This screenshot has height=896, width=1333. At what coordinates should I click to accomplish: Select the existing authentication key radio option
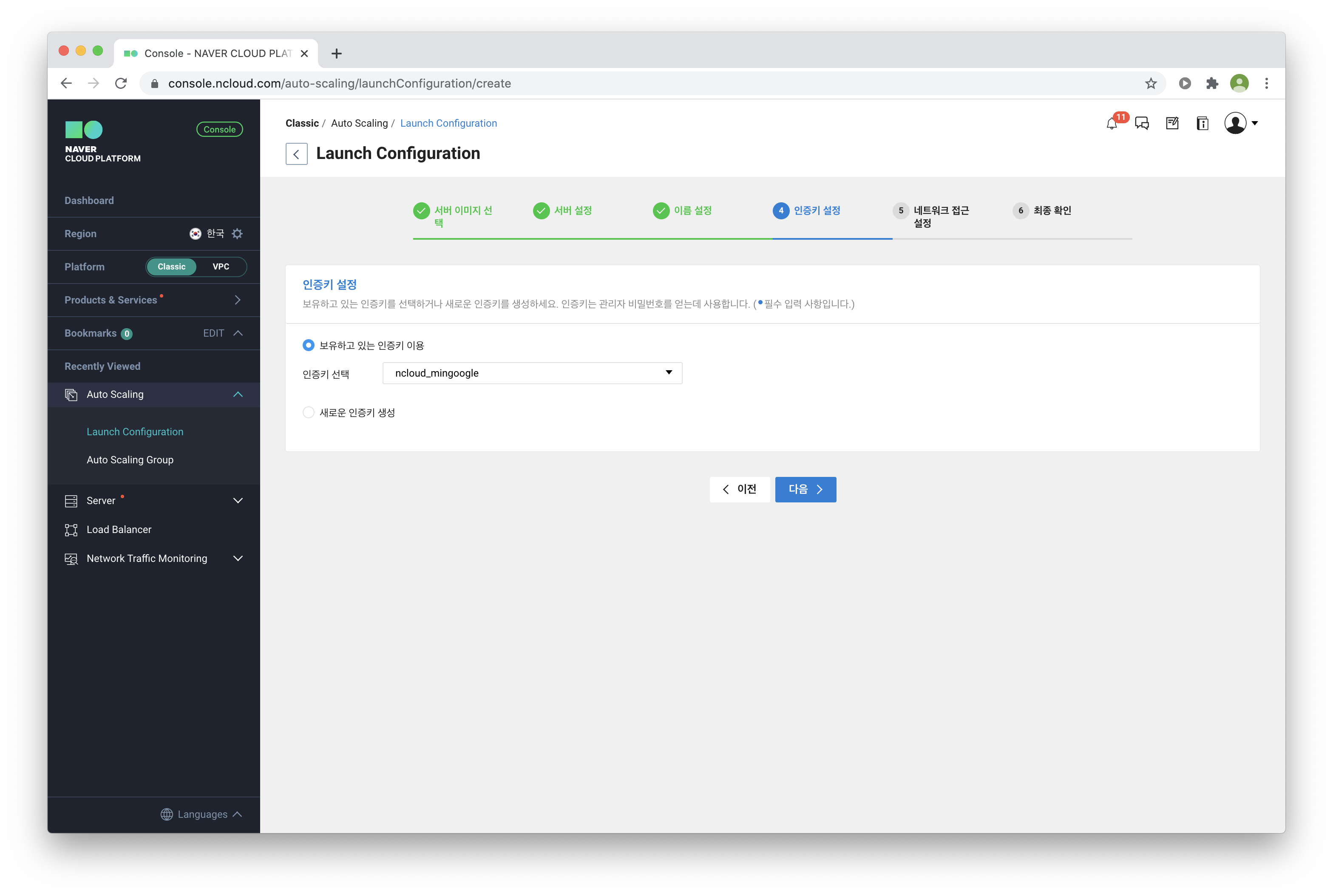coord(309,345)
